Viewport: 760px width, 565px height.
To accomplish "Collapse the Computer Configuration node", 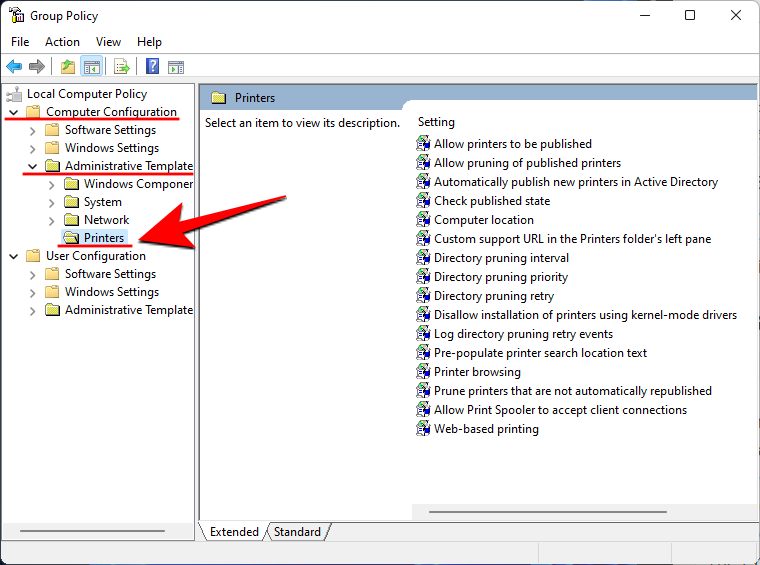I will coord(14,112).
